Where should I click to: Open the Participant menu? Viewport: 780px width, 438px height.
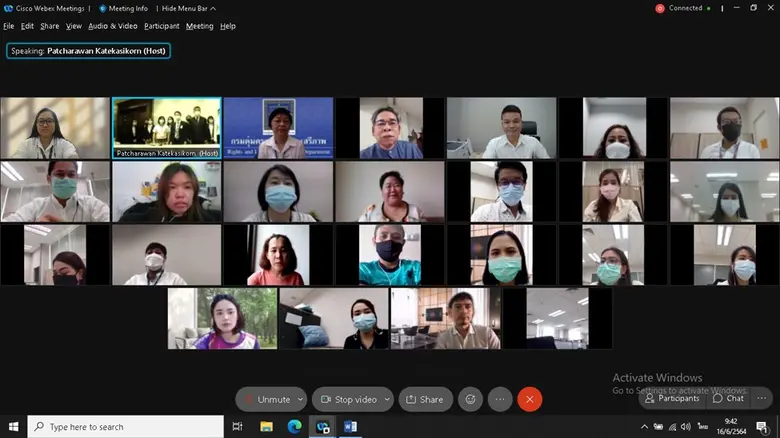[x=161, y=26]
